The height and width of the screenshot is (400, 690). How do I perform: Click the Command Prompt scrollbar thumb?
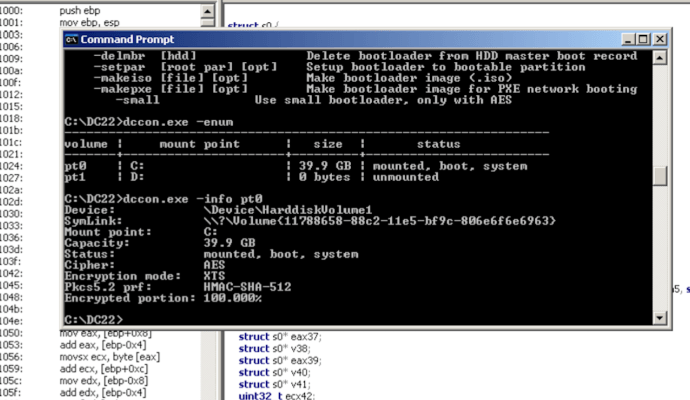tap(659, 176)
